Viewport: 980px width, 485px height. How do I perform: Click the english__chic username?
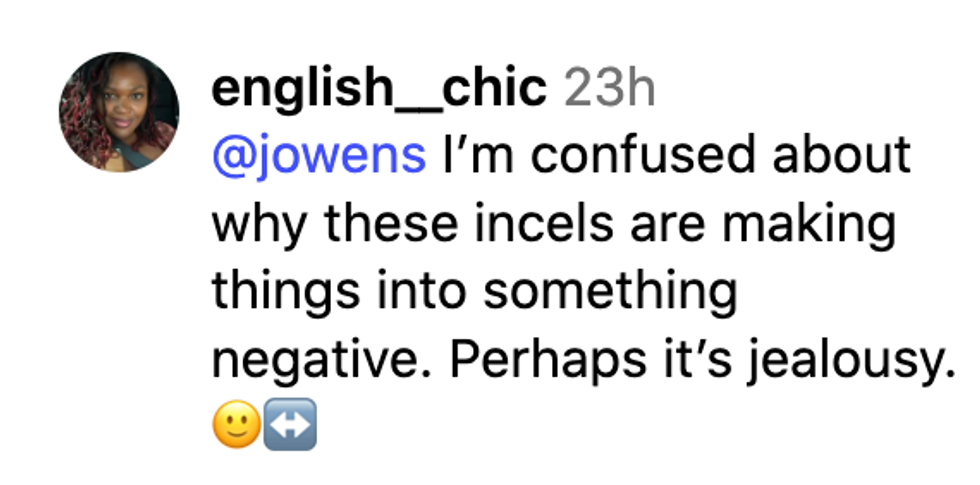click(x=379, y=90)
